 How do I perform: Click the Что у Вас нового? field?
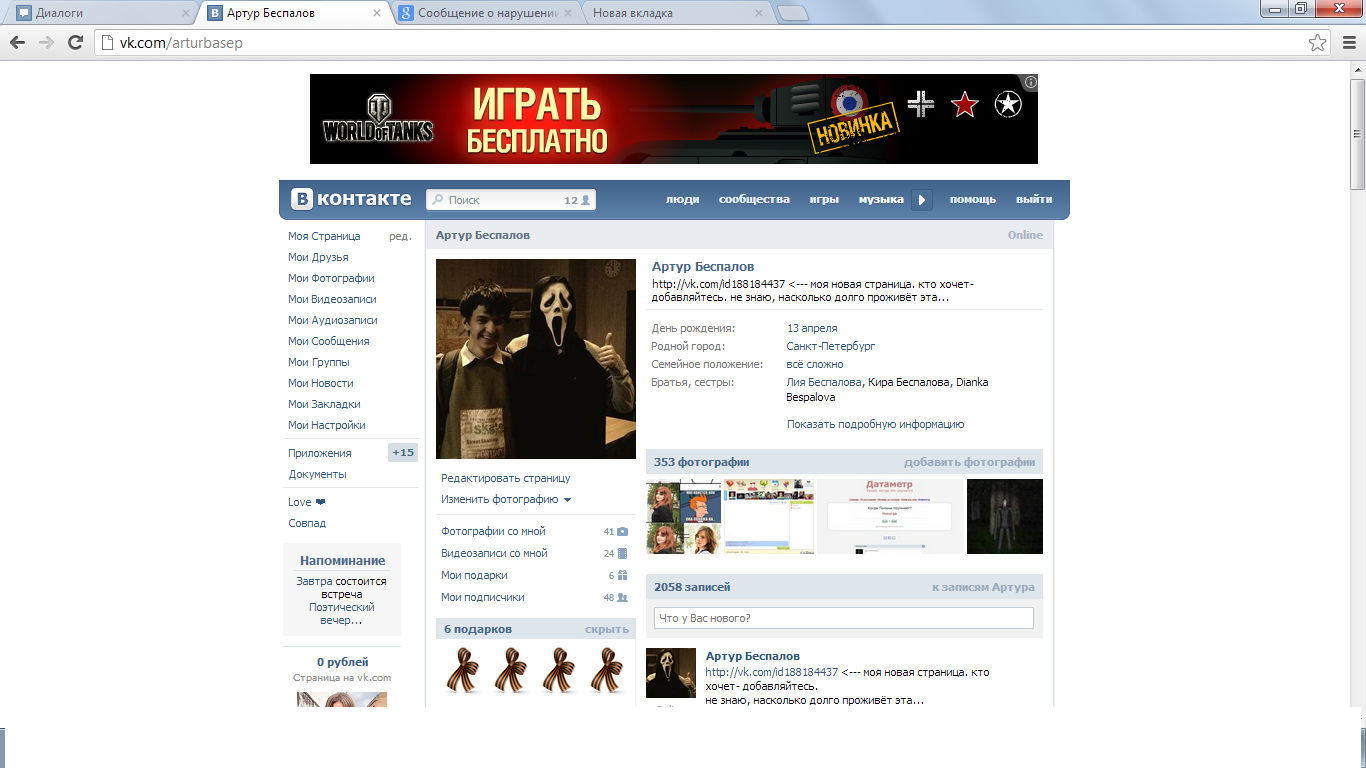pyautogui.click(x=844, y=618)
